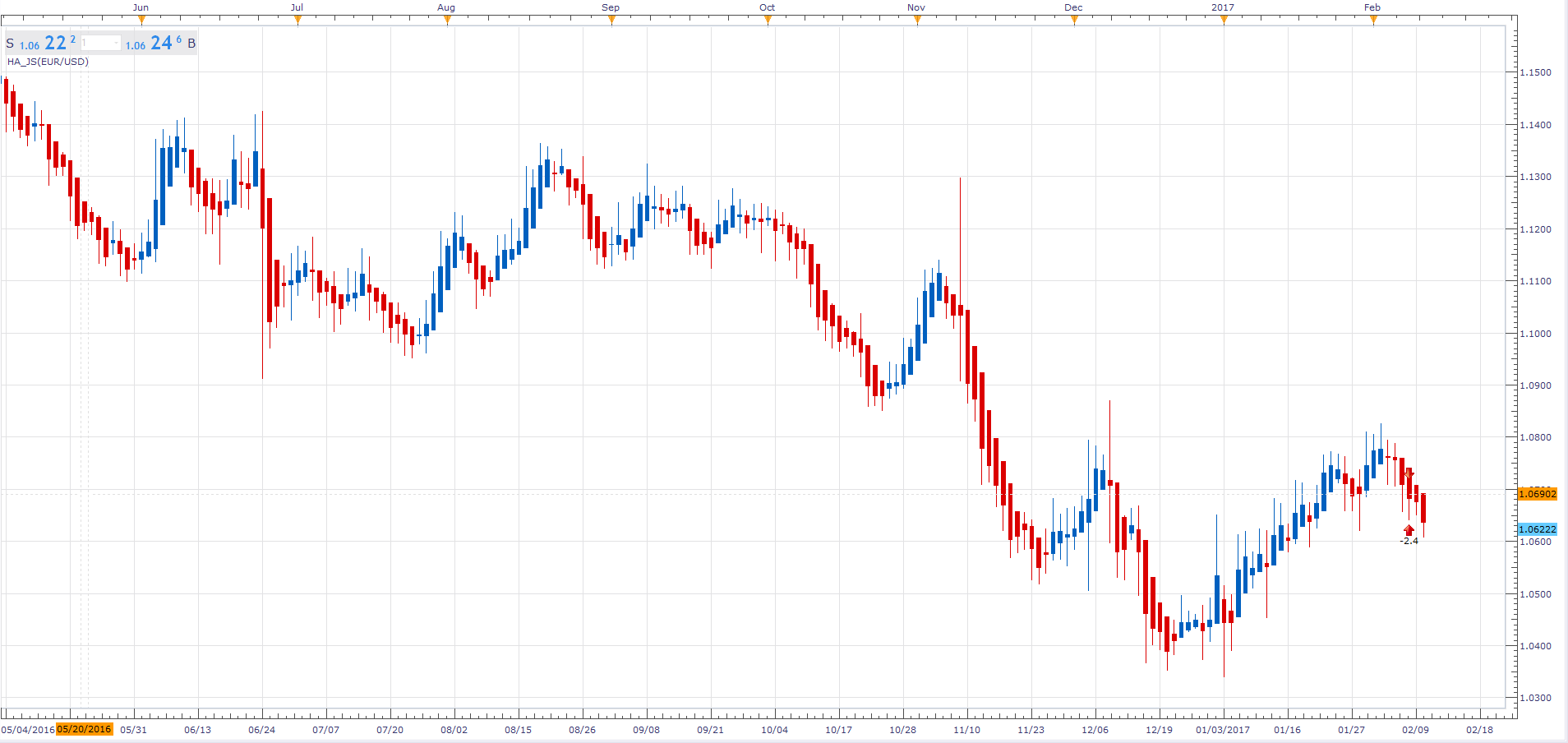Click the 1.1300 price axis label
This screenshot has height=743, width=1568.
coord(1536,177)
